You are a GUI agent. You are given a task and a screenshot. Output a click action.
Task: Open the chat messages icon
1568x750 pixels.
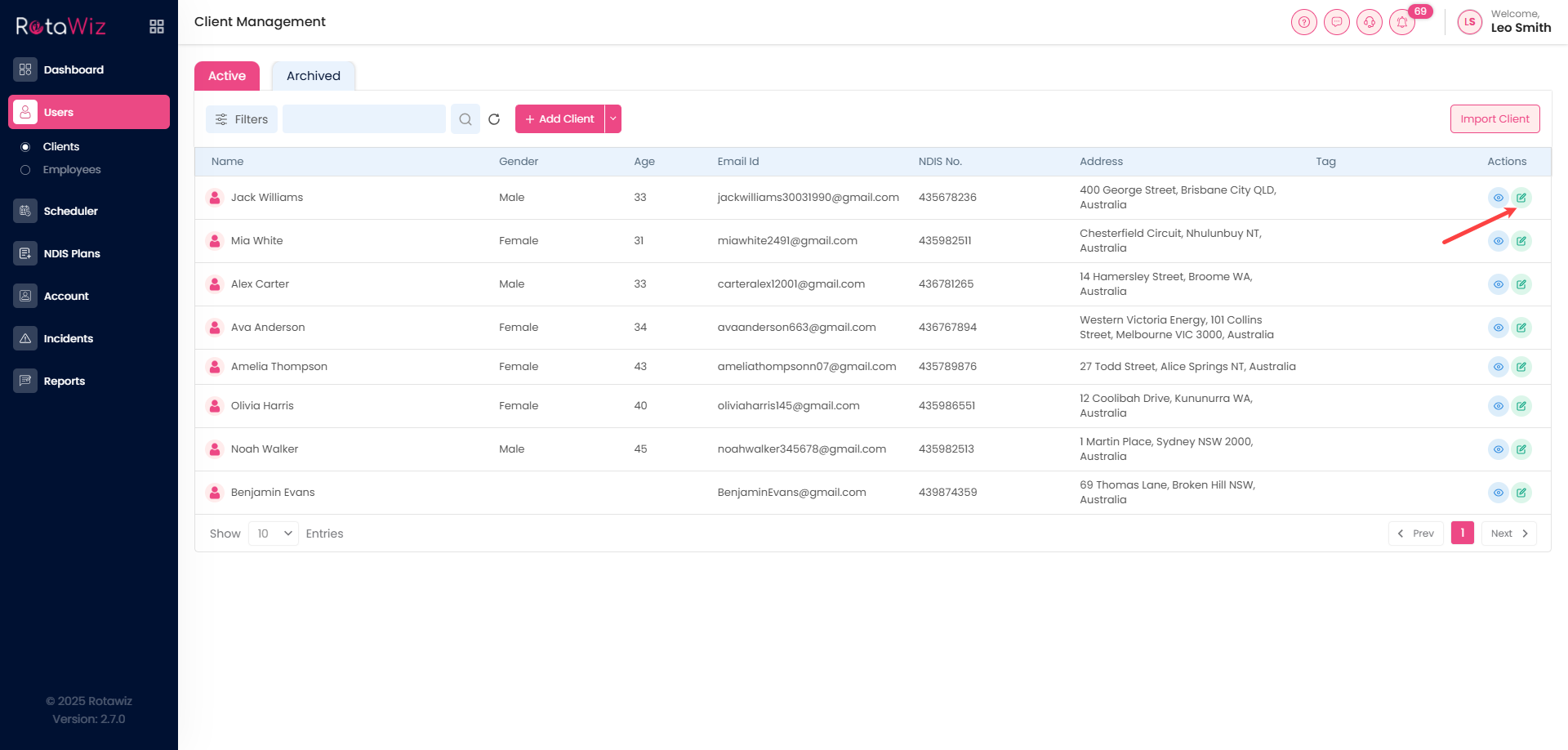click(1336, 22)
